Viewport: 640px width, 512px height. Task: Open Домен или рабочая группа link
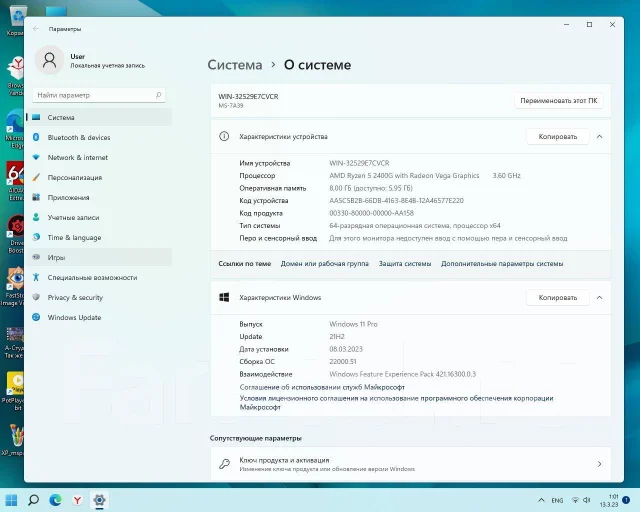[x=324, y=263]
